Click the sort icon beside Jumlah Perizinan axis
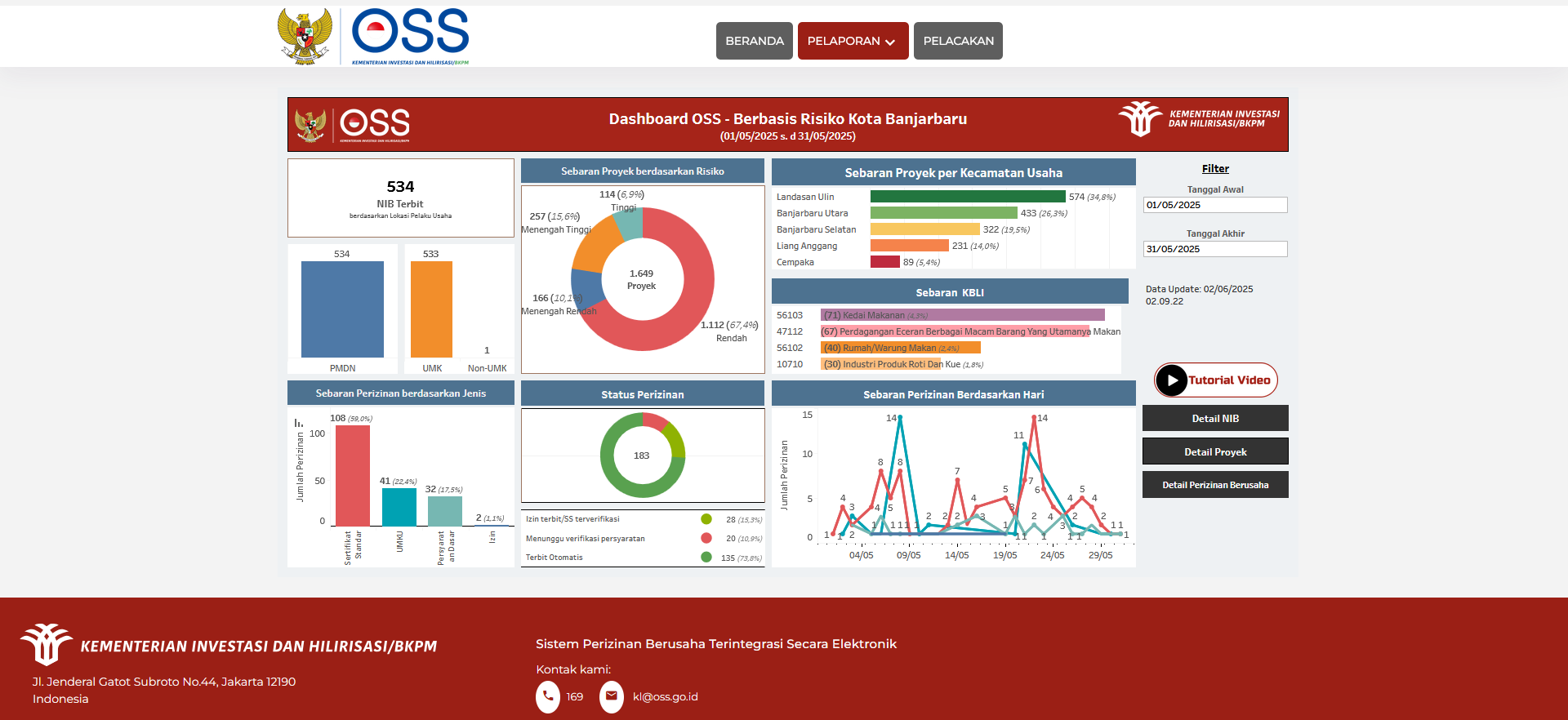 [x=299, y=423]
